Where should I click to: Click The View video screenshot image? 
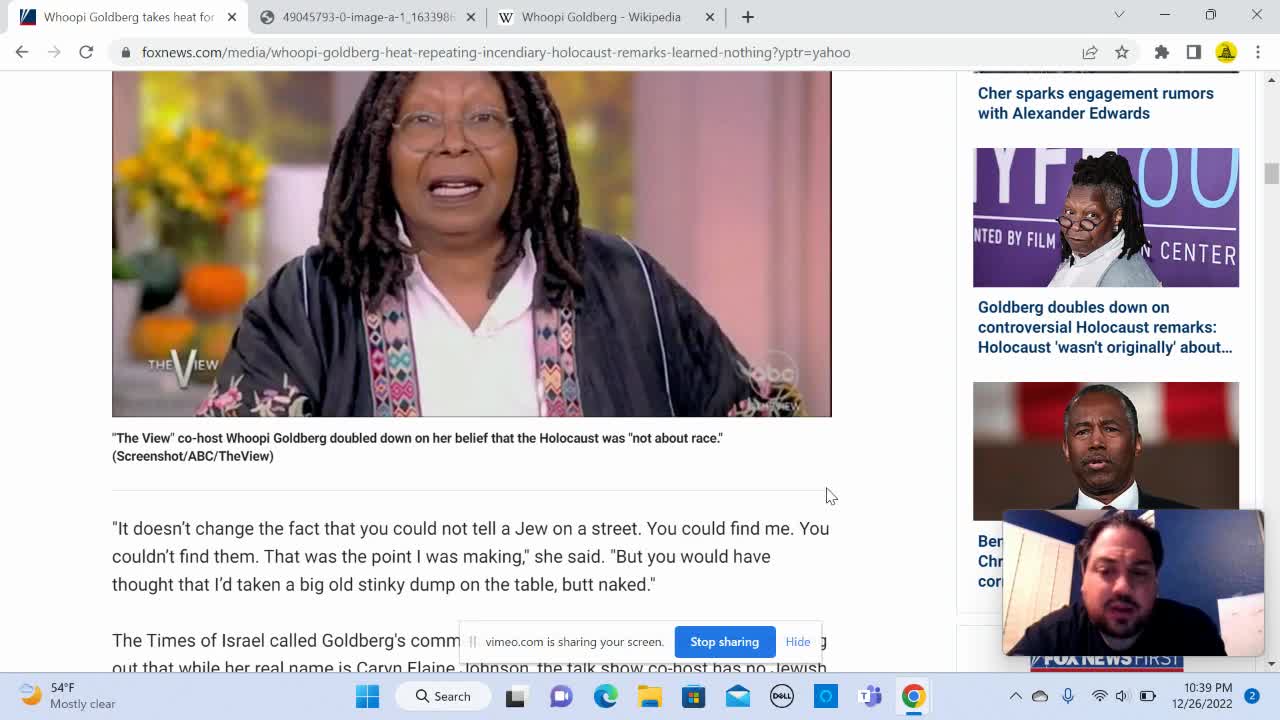pos(471,243)
